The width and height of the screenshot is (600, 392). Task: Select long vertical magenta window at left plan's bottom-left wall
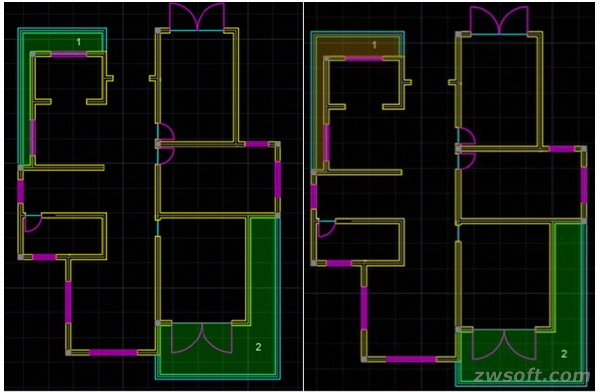[68, 302]
